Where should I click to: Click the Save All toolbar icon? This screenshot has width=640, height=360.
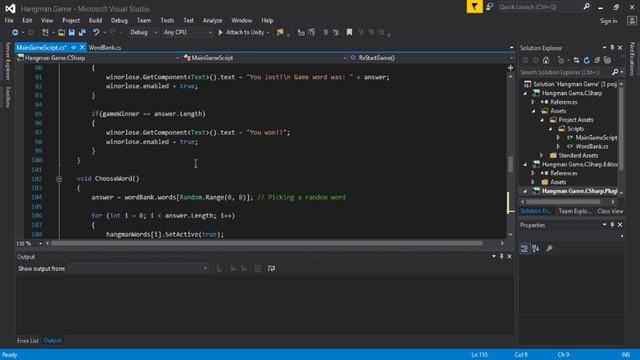[x=82, y=32]
